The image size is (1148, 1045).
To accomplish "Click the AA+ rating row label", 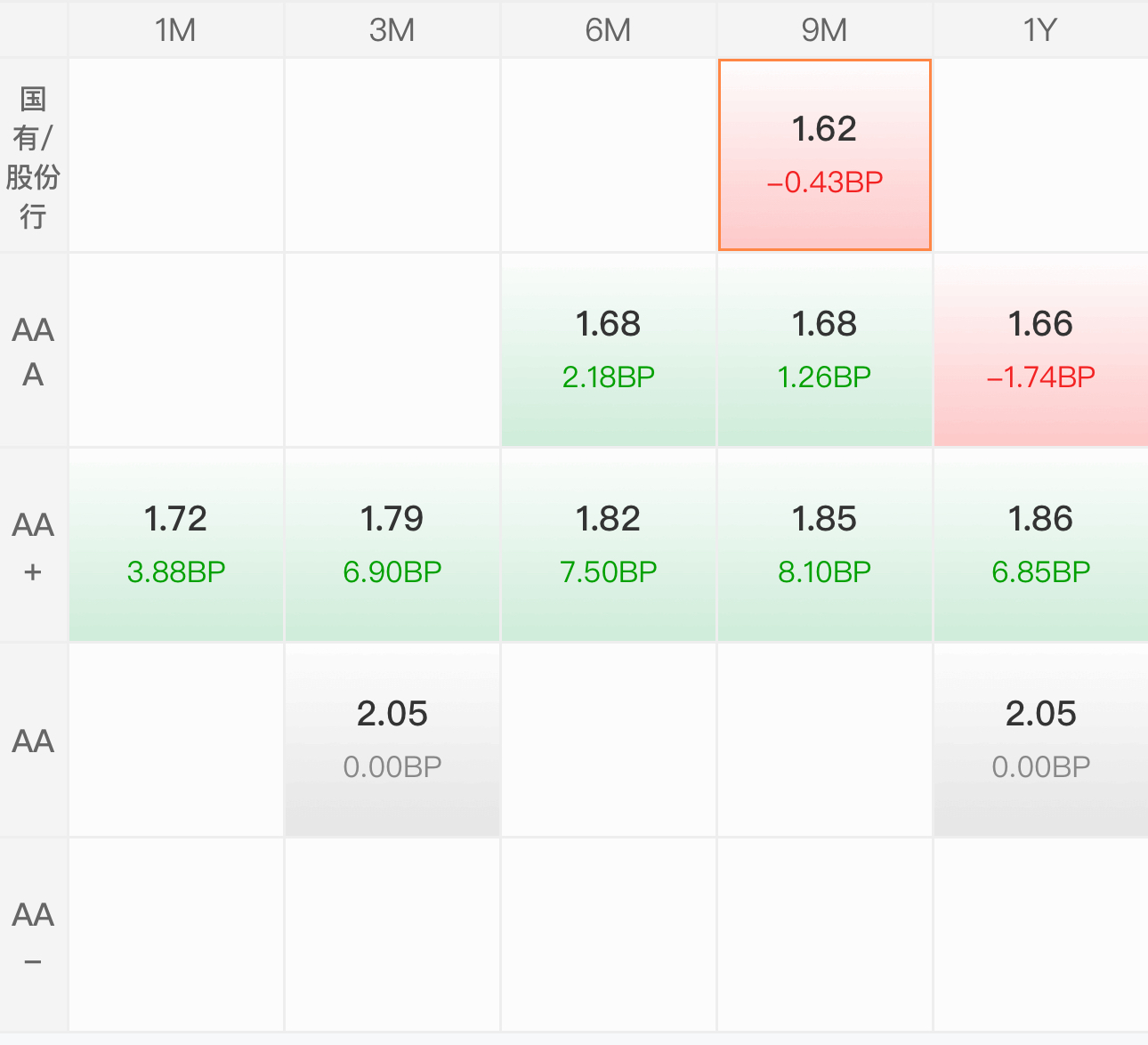I will click(33, 546).
